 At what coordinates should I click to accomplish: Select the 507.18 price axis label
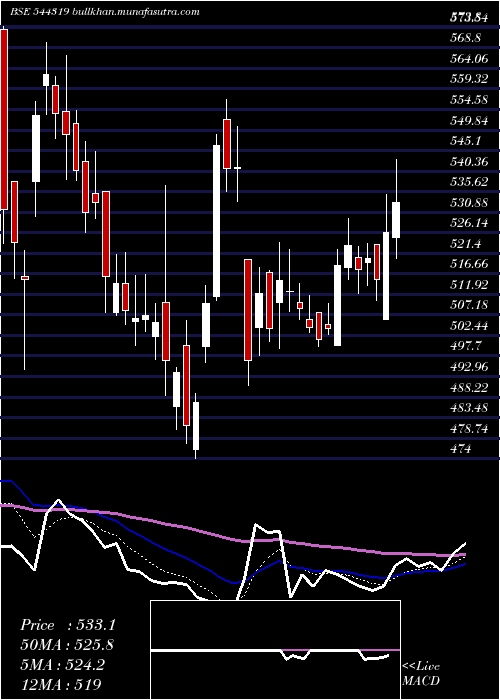pos(468,305)
